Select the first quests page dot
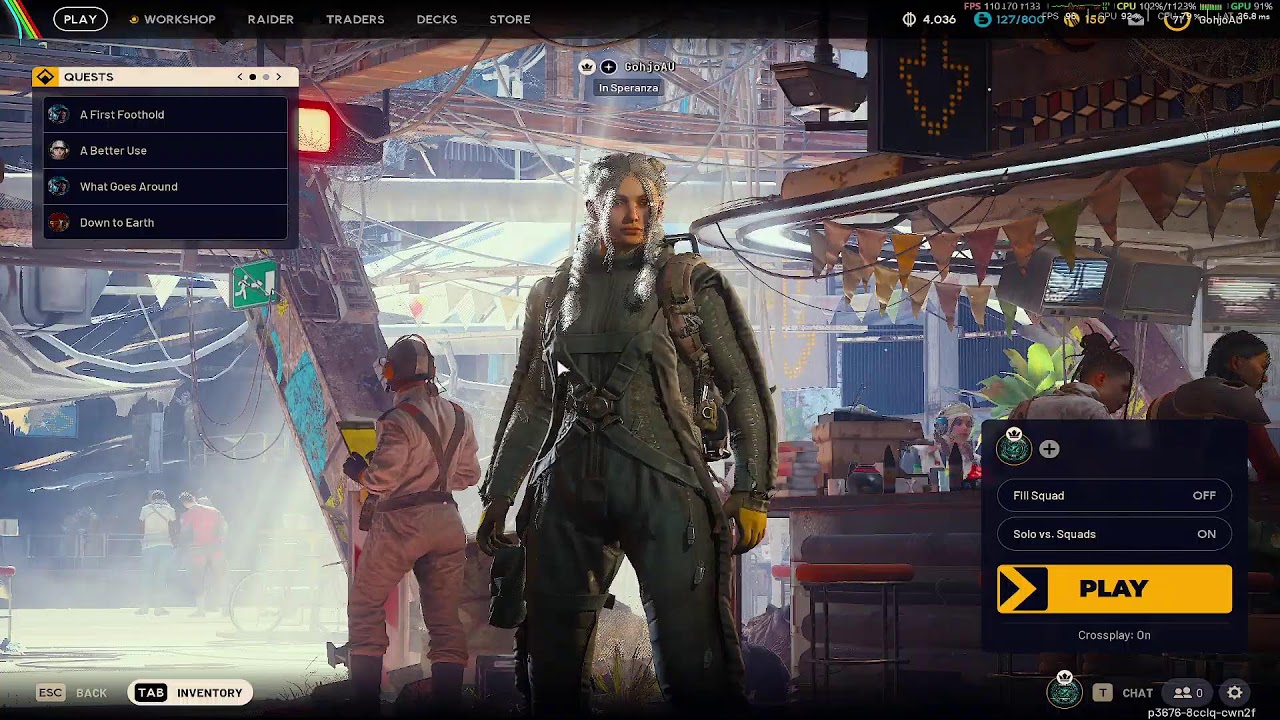1280x720 pixels. click(x=252, y=77)
